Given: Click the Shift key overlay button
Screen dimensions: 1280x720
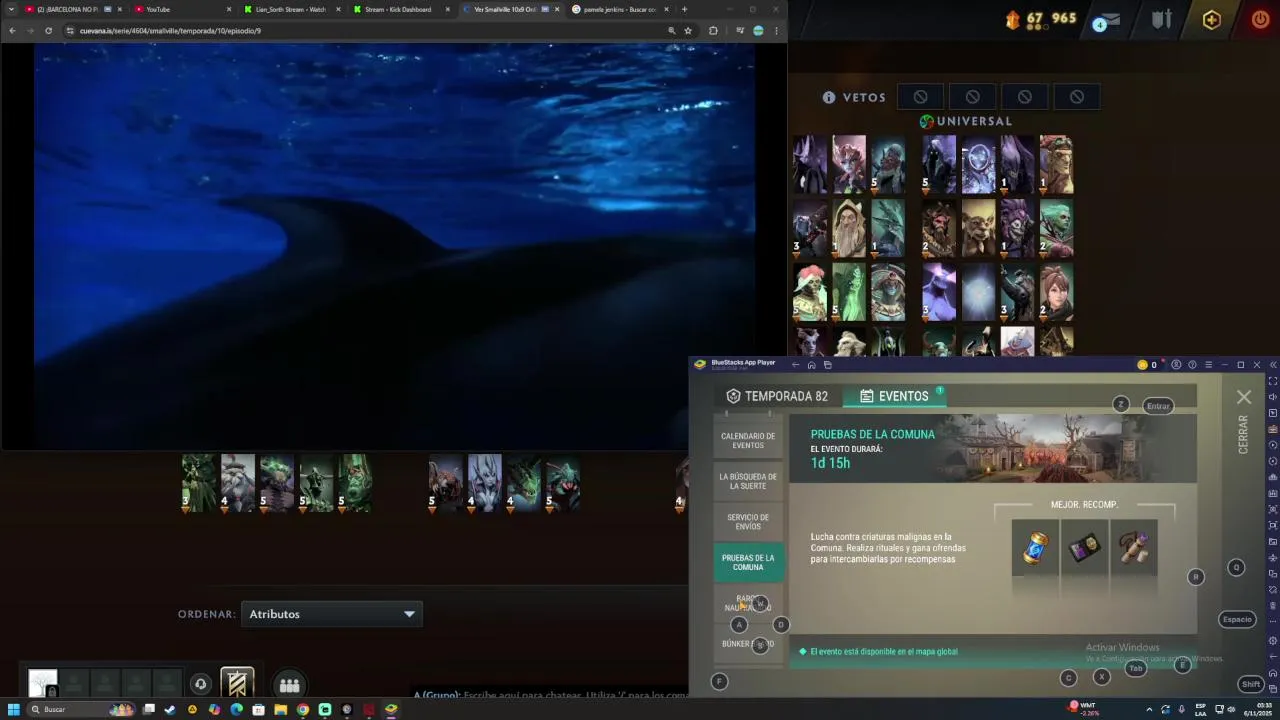Looking at the screenshot, I should [1250, 684].
